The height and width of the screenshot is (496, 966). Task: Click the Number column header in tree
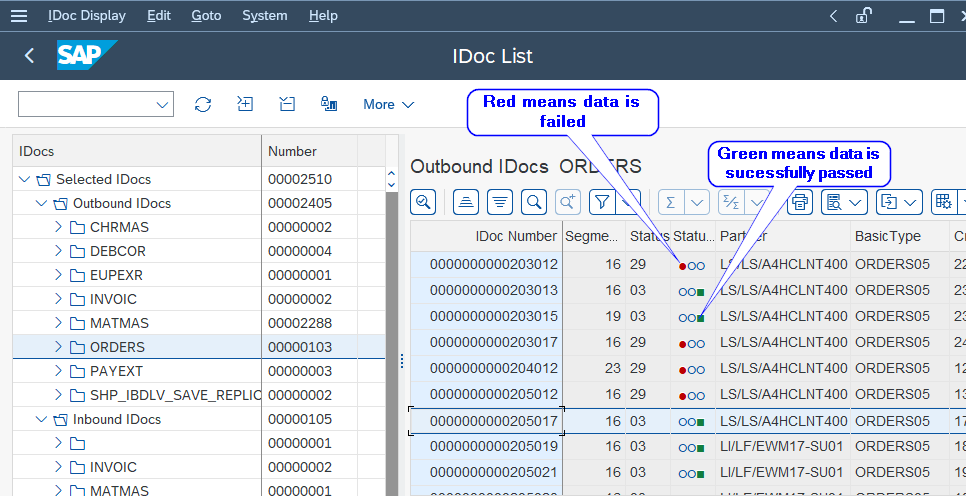pos(309,151)
